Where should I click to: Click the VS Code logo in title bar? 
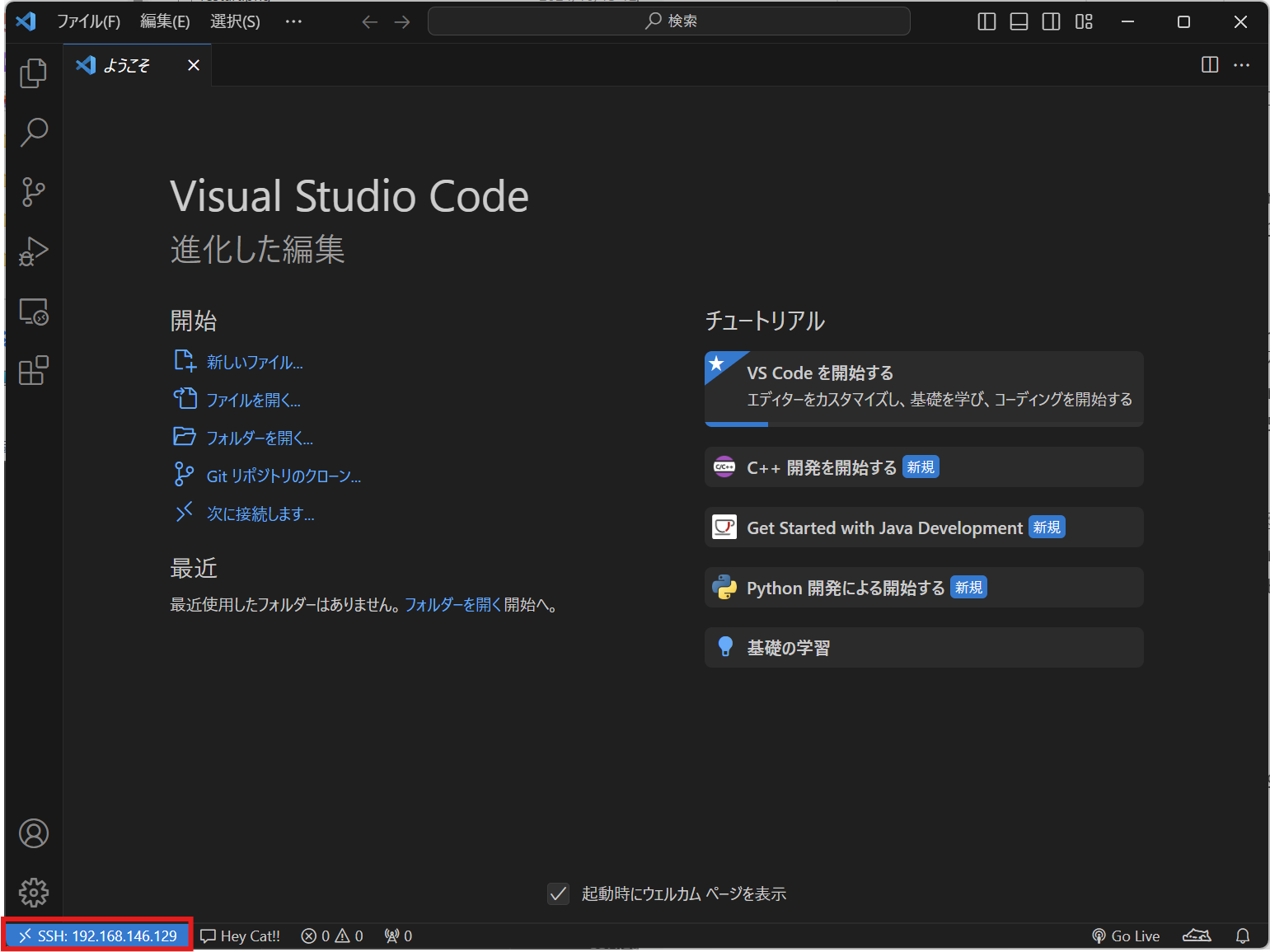pyautogui.click(x=26, y=21)
